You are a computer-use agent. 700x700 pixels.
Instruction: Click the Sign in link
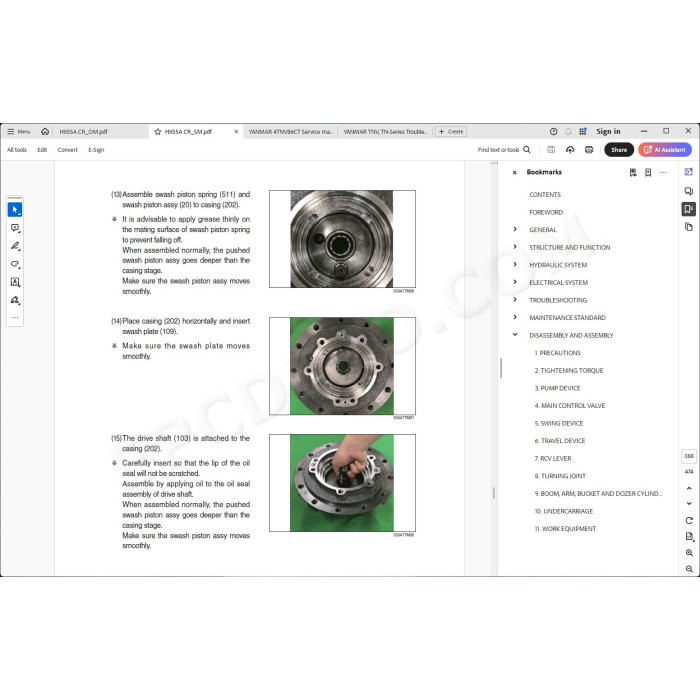pyautogui.click(x=608, y=132)
